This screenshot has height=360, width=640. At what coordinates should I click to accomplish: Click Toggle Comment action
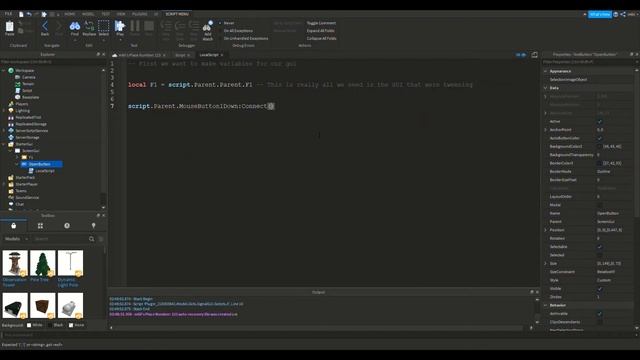point(321,23)
